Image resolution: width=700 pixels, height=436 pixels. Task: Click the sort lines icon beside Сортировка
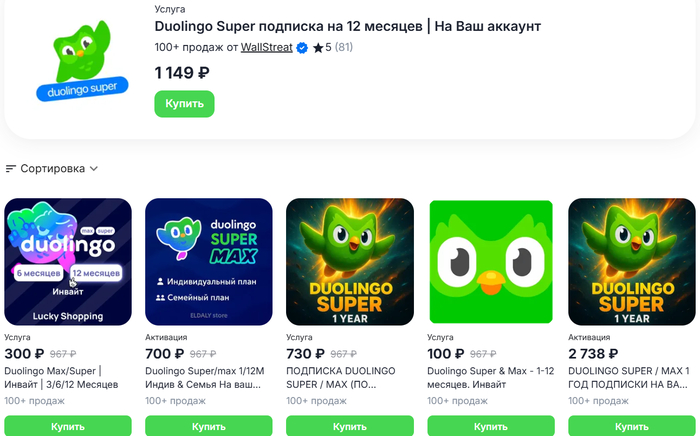tap(11, 169)
